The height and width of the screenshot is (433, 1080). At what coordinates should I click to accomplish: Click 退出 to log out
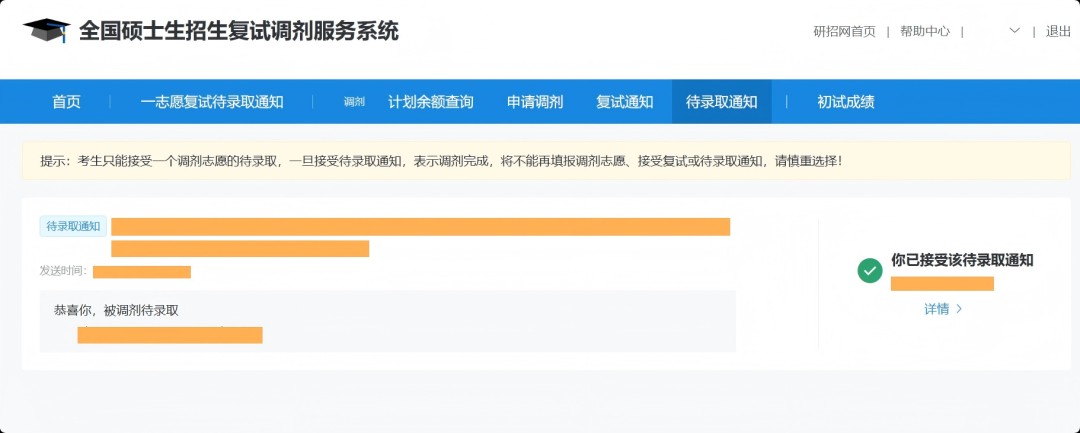click(1058, 31)
